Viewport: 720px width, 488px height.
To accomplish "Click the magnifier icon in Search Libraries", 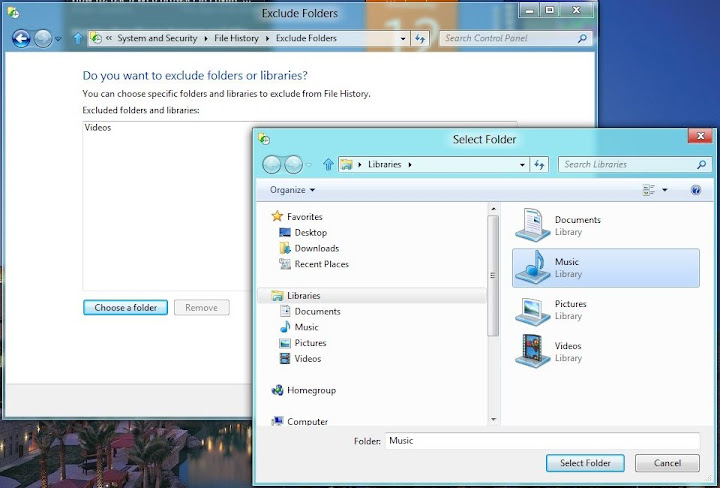I will pyautogui.click(x=702, y=164).
